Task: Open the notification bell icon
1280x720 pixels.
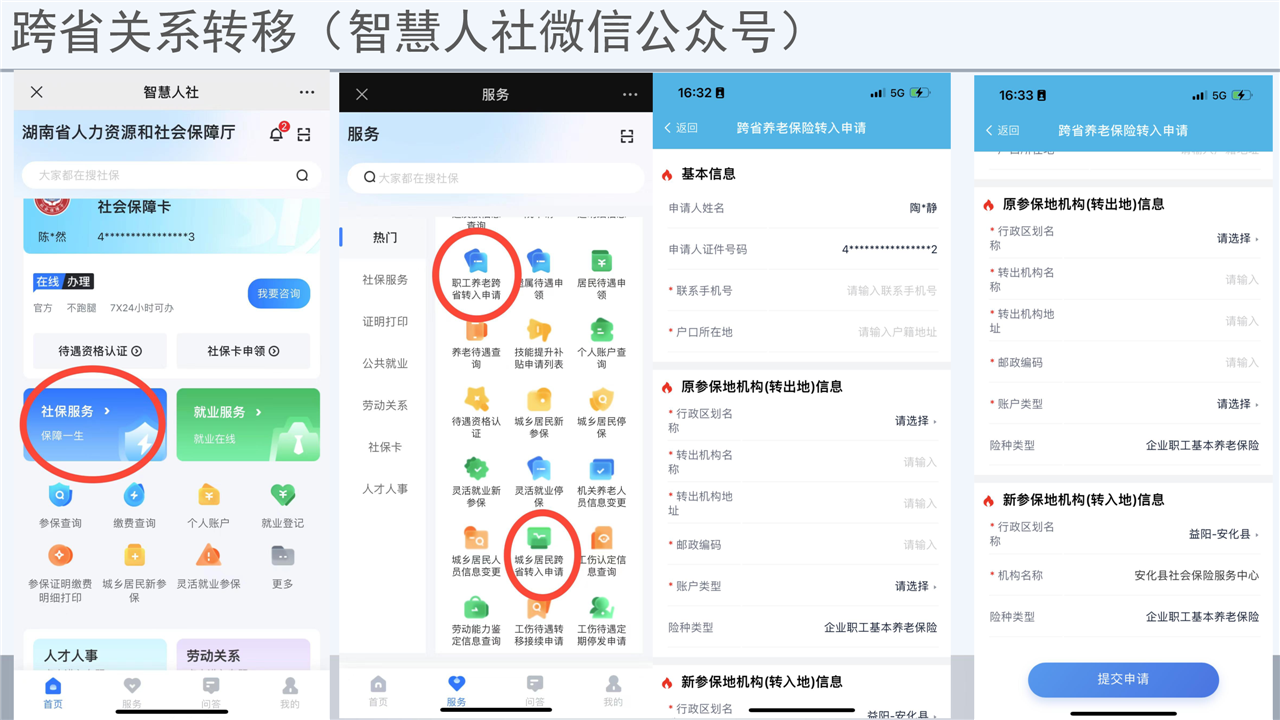Action: click(276, 134)
